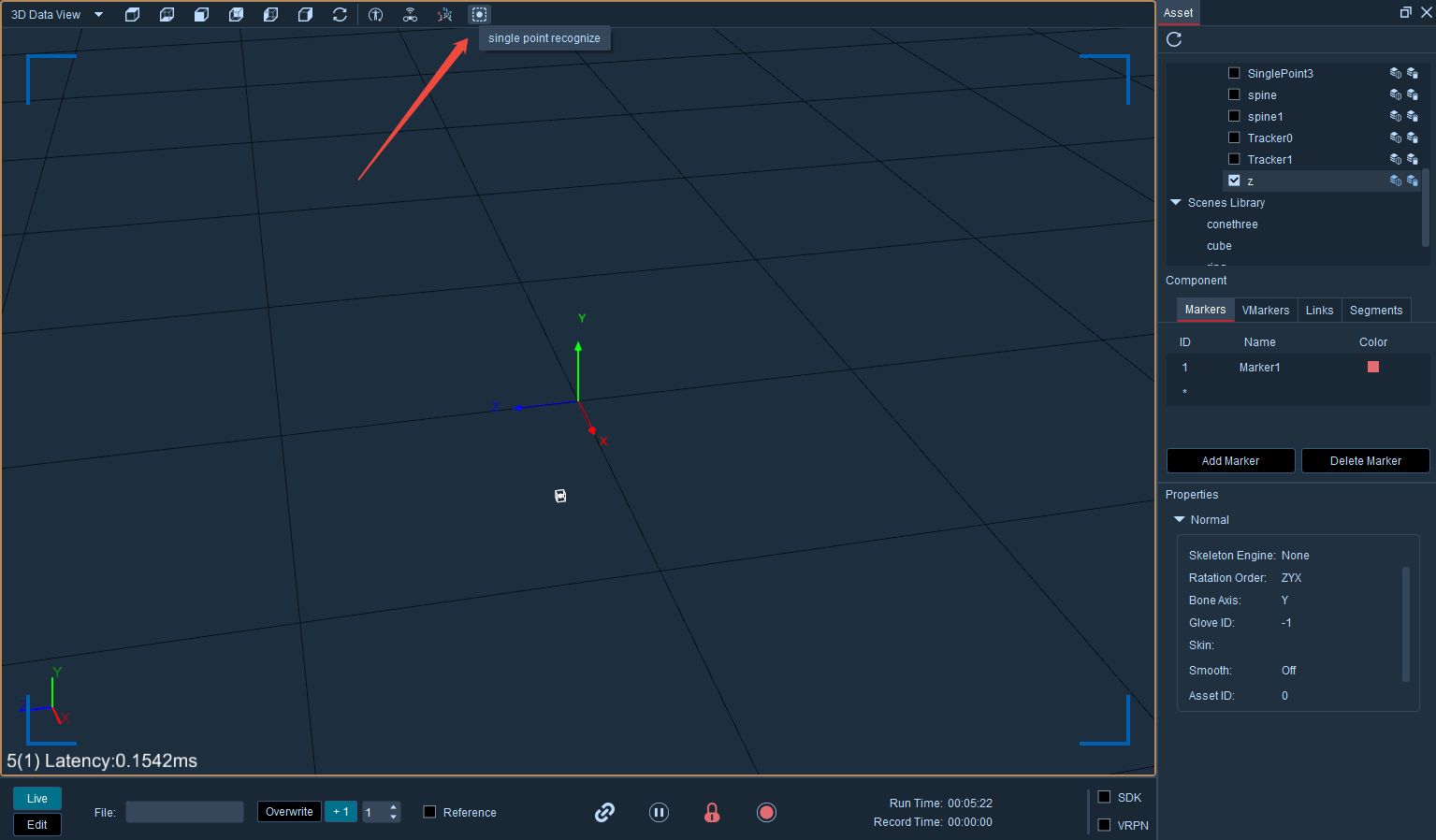Image resolution: width=1436 pixels, height=840 pixels.
Task: Click the Skeleton Engine value None
Action: (x=1295, y=556)
